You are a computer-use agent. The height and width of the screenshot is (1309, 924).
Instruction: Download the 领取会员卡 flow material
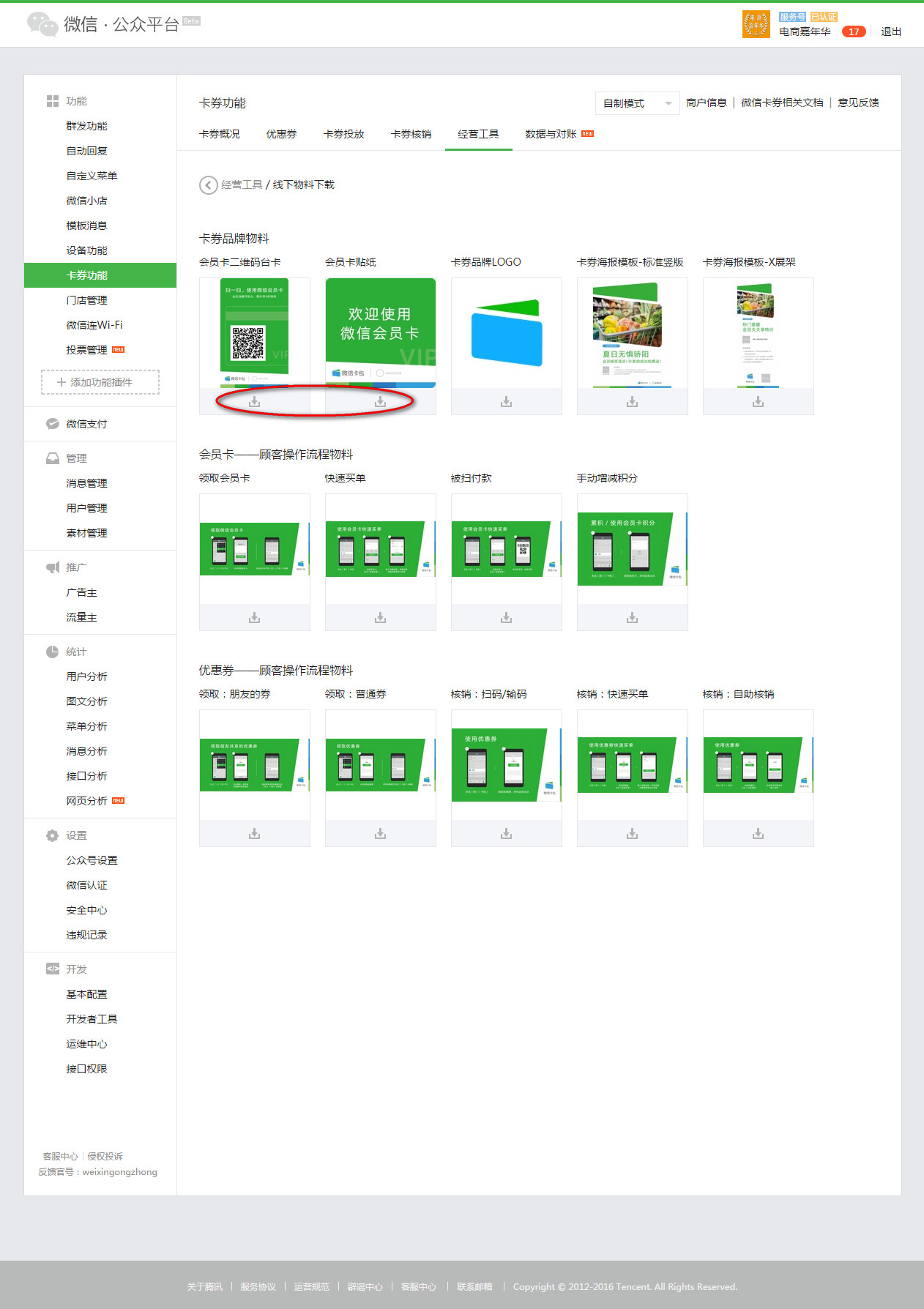click(x=254, y=618)
